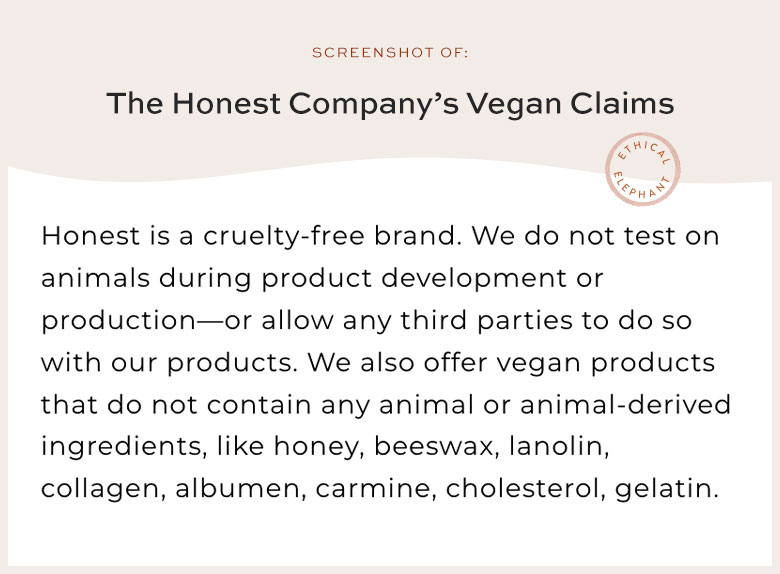Click the word 'lanolin' in the ingredient list
This screenshot has width=780, height=574.
pyautogui.click(x=559, y=446)
